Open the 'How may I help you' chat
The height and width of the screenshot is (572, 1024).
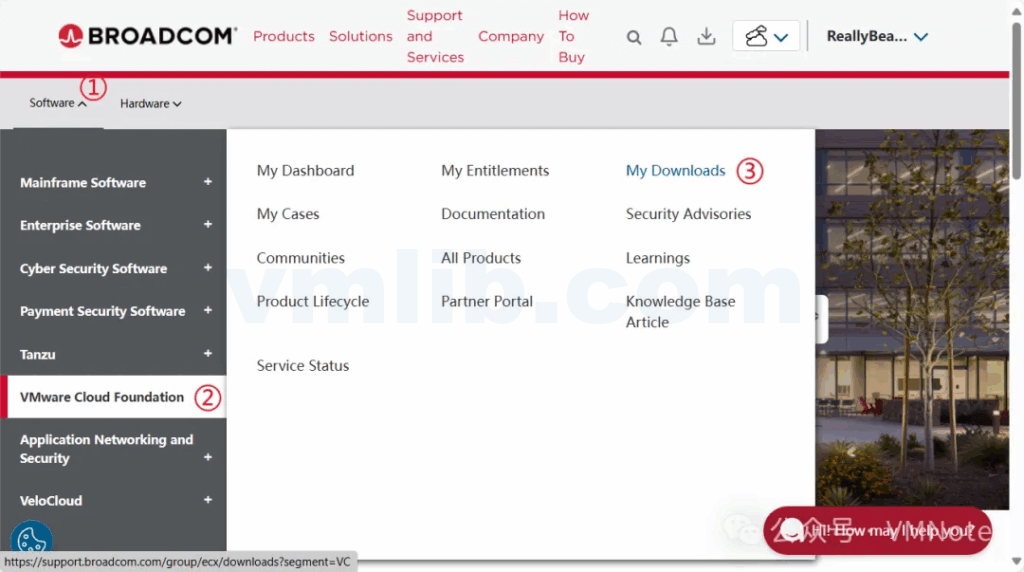(x=877, y=531)
